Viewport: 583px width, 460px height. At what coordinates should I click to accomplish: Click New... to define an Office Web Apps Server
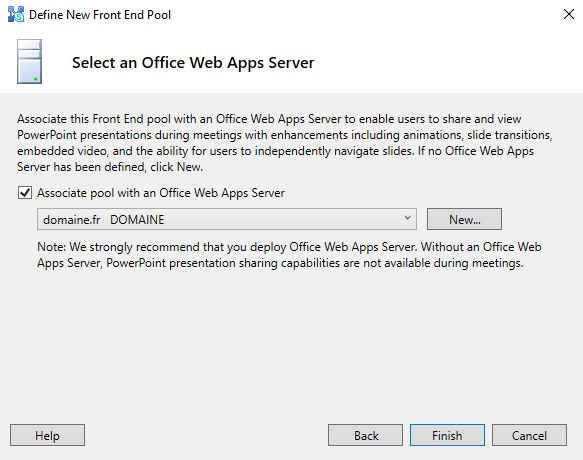tap(464, 219)
